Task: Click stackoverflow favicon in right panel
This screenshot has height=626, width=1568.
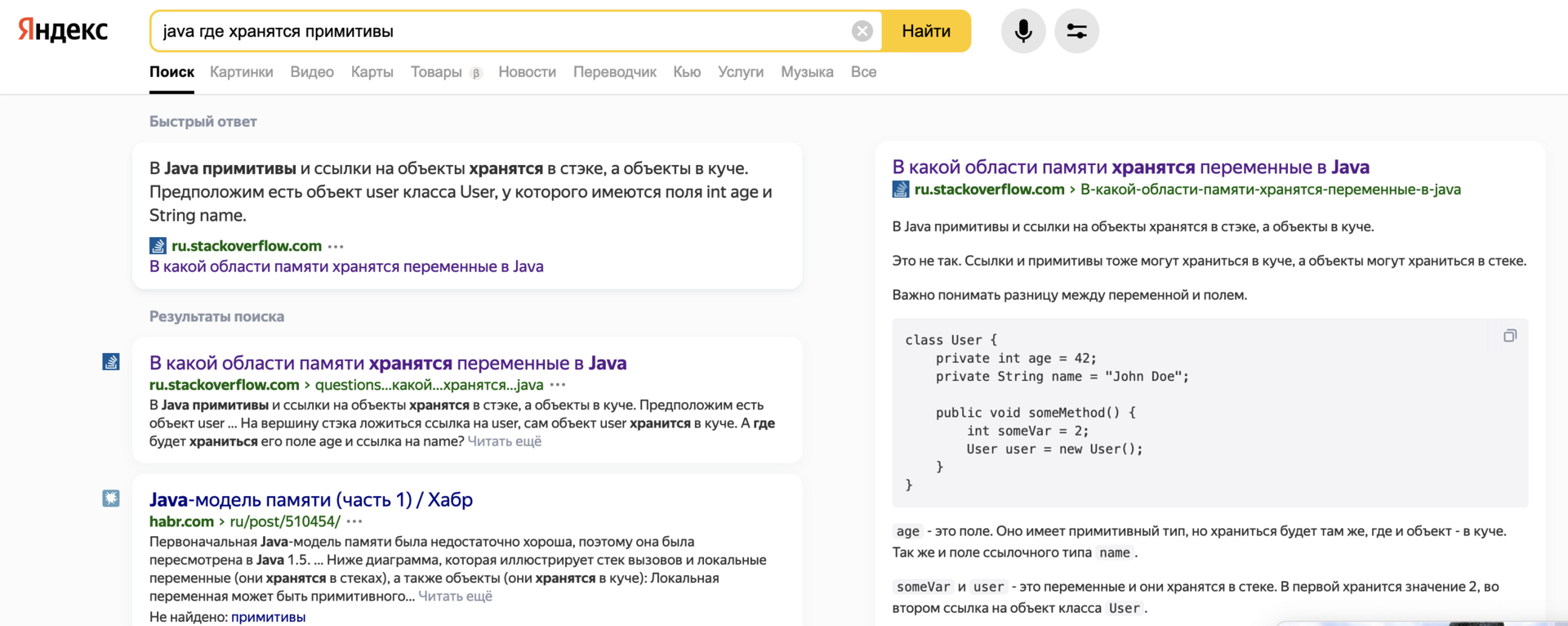Action: pyautogui.click(x=901, y=190)
